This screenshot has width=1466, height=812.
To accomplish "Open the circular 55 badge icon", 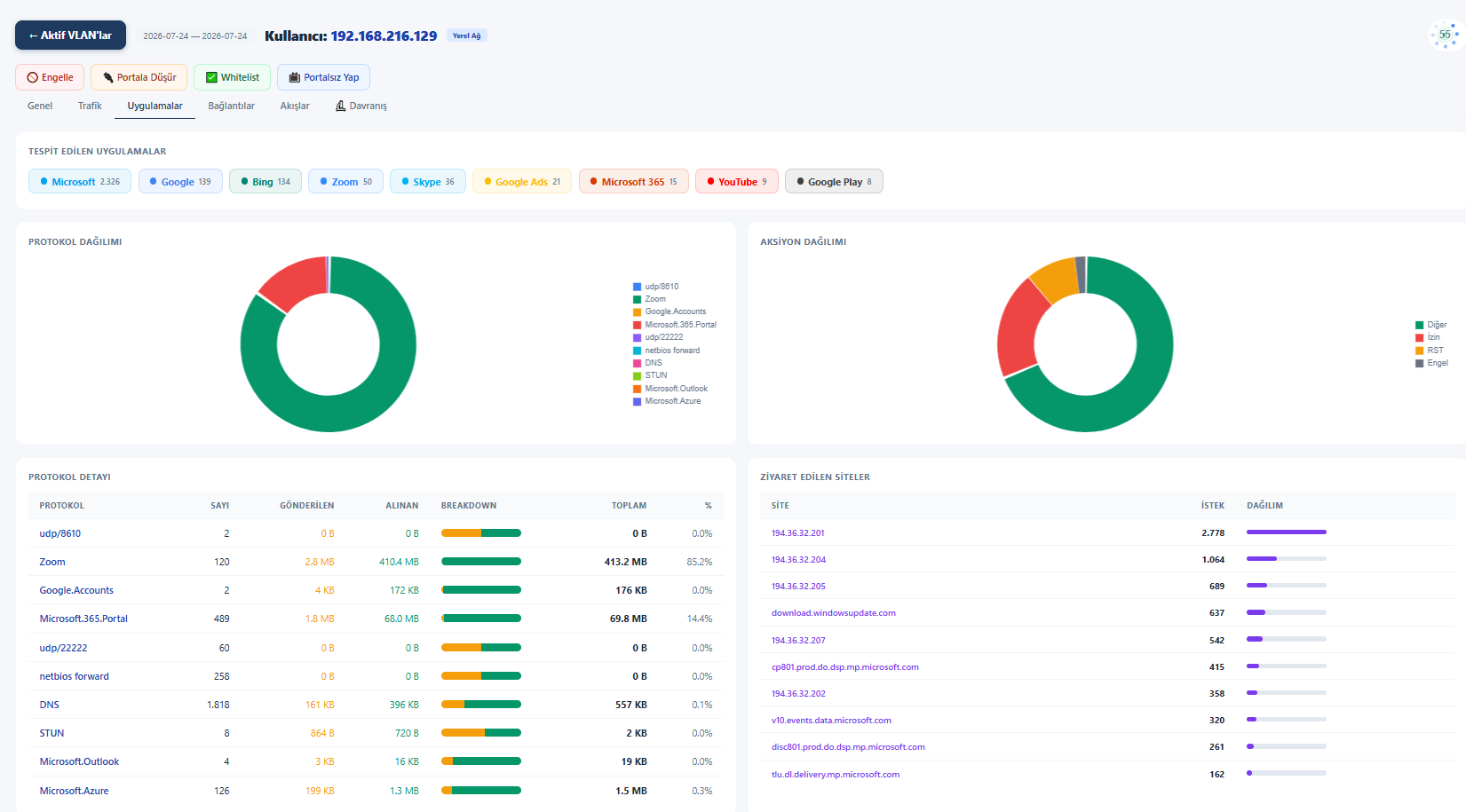I will point(1445,35).
